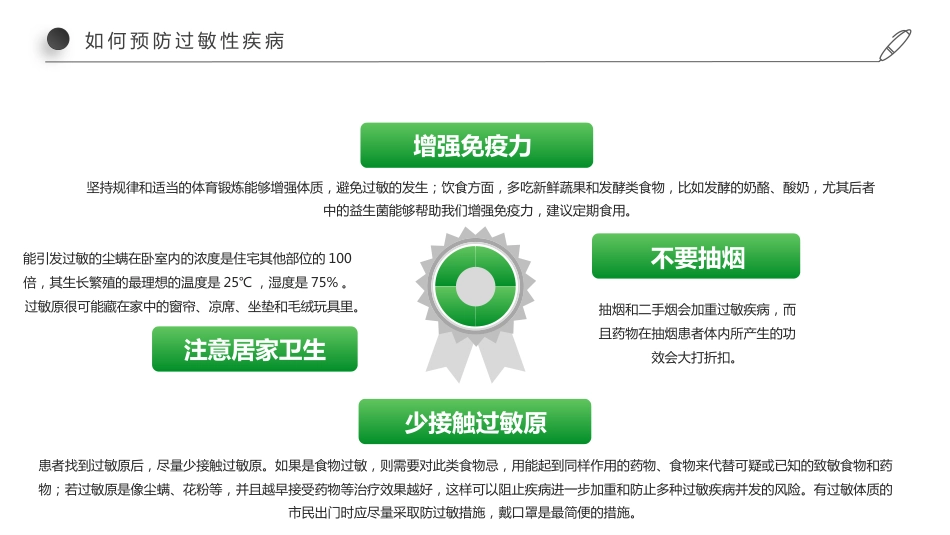
Task: Click the line starting 能引发过敏的尘螨在卧室内
Action: (x=187, y=259)
